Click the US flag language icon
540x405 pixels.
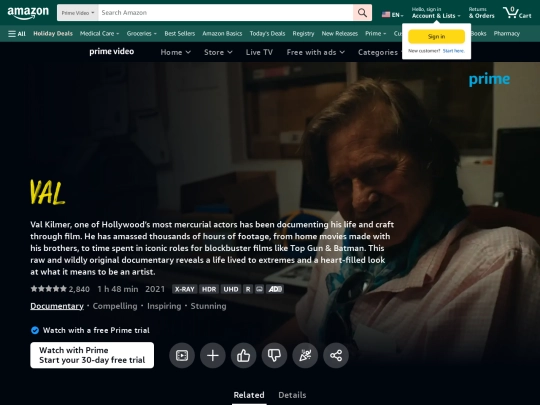coord(386,14)
